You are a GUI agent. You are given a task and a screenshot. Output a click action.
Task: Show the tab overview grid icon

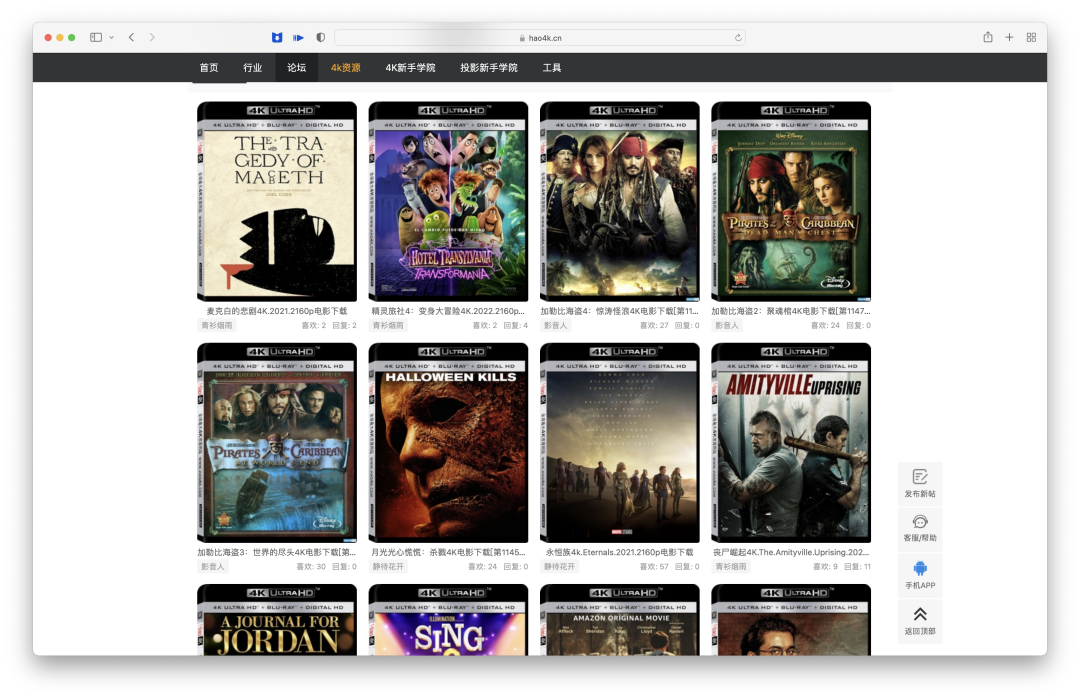1031,37
